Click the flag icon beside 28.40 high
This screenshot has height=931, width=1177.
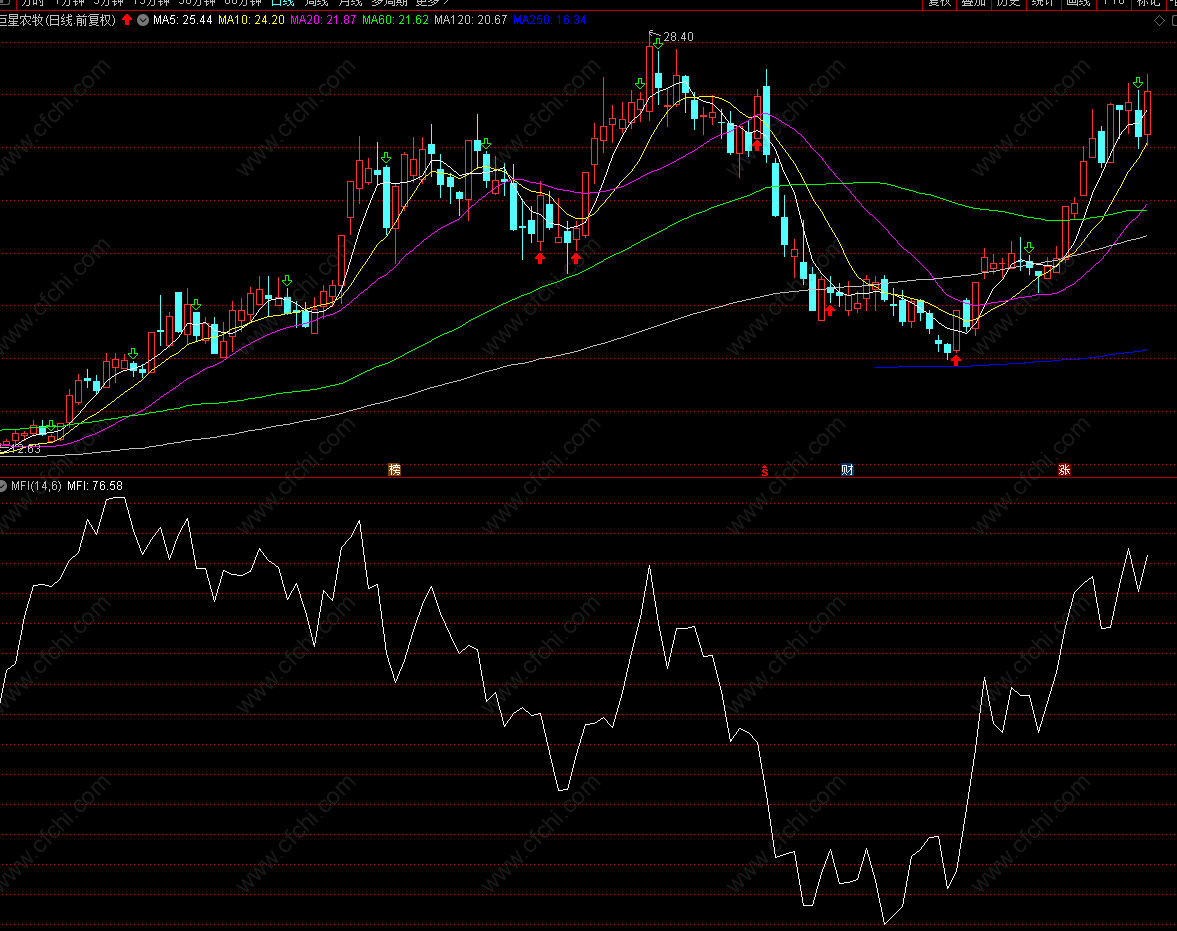(654, 33)
